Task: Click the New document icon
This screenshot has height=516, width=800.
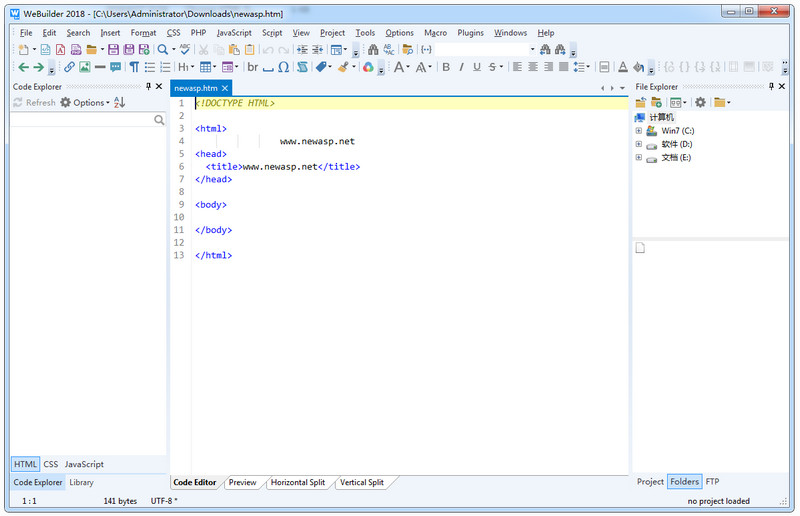Action: pyautogui.click(x=23, y=50)
